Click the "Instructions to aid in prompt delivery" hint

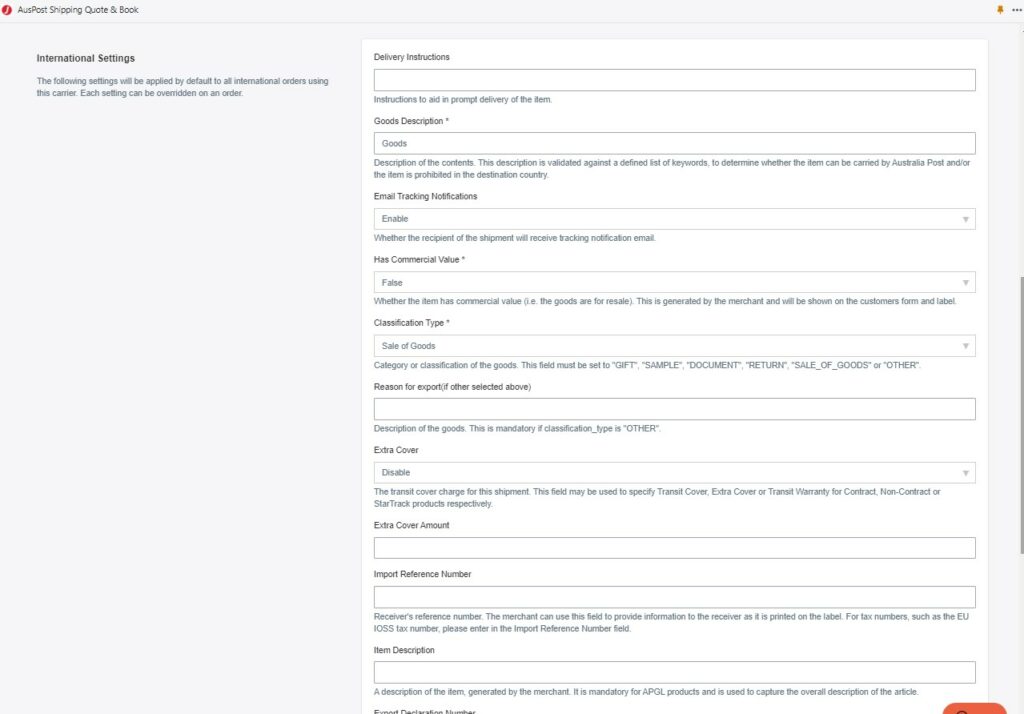pyautogui.click(x=462, y=99)
